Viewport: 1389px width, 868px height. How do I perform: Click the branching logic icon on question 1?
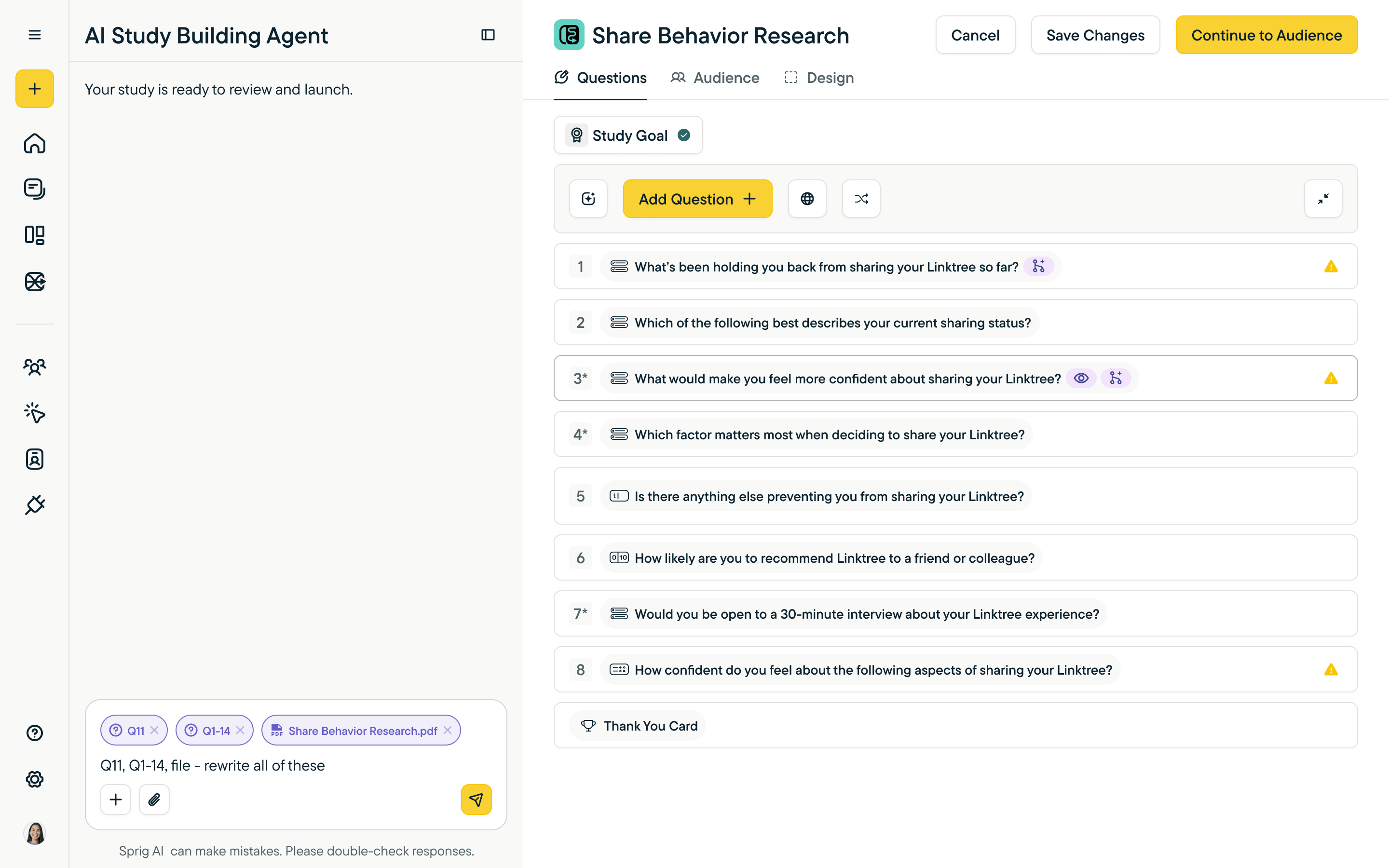point(1038,266)
